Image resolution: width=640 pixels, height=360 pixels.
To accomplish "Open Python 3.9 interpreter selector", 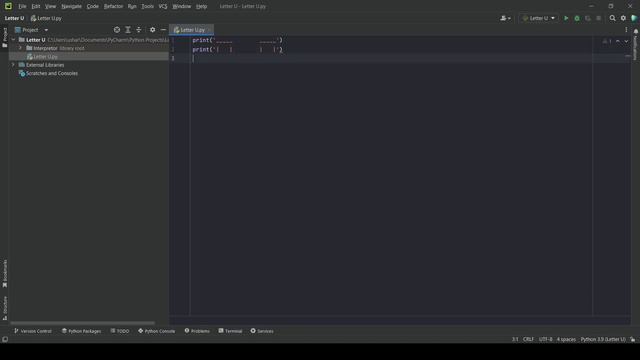I will tap(603, 339).
